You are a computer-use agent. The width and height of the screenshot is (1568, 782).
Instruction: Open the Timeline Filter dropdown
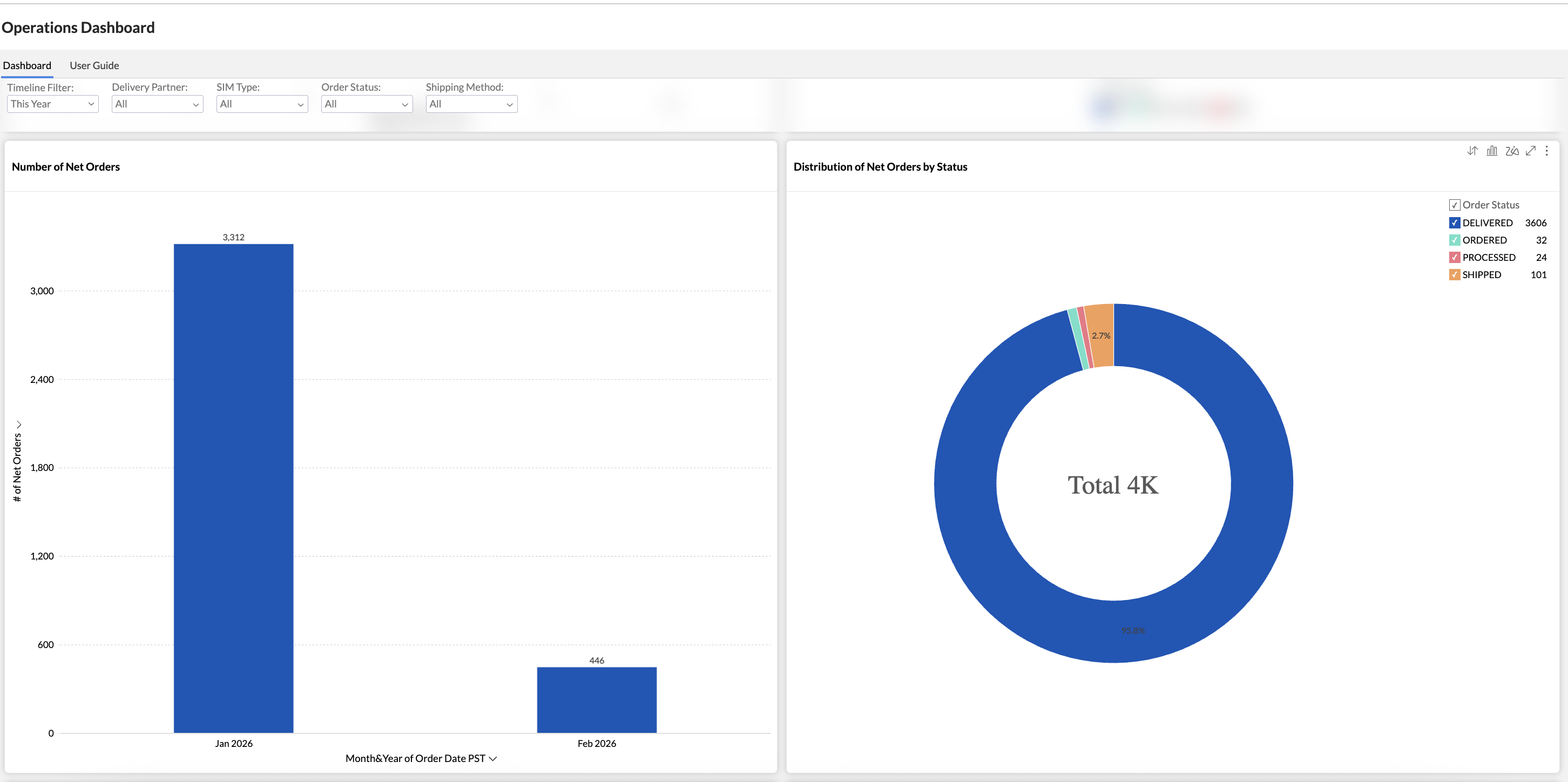point(52,104)
